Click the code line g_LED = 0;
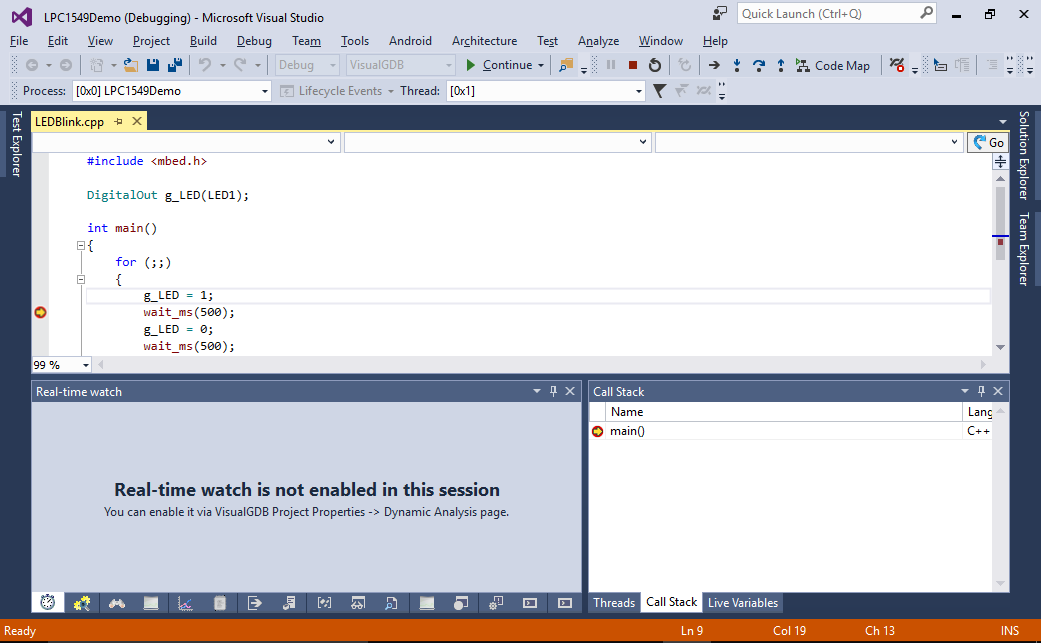Viewport: 1041px width, 643px height. pyautogui.click(x=178, y=329)
